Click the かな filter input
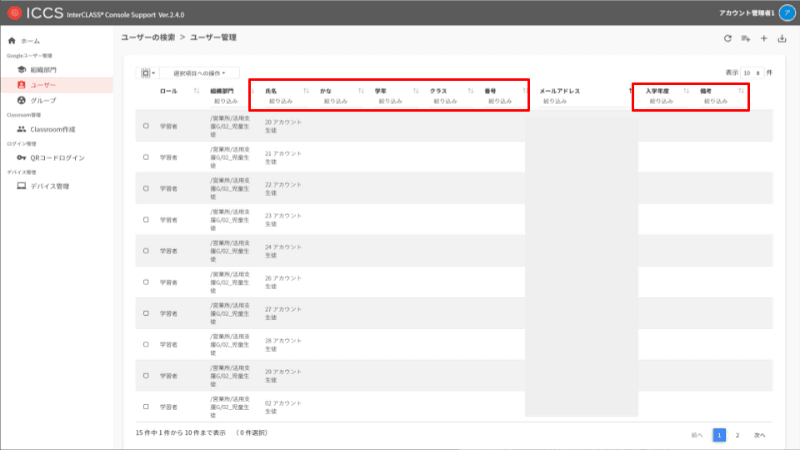This screenshot has height=450, width=800. [341, 102]
